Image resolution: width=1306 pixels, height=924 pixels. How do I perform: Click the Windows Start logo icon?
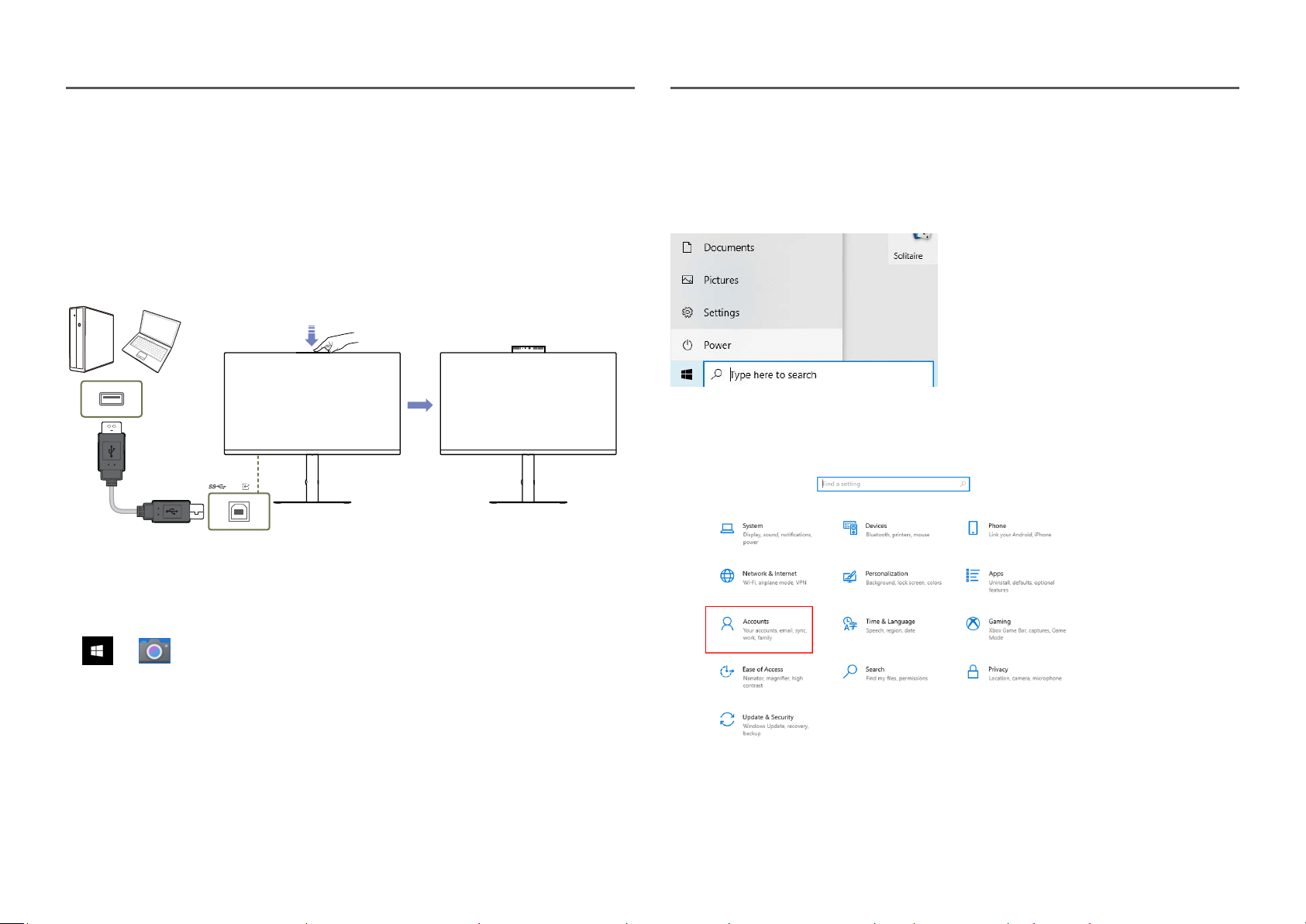98,651
